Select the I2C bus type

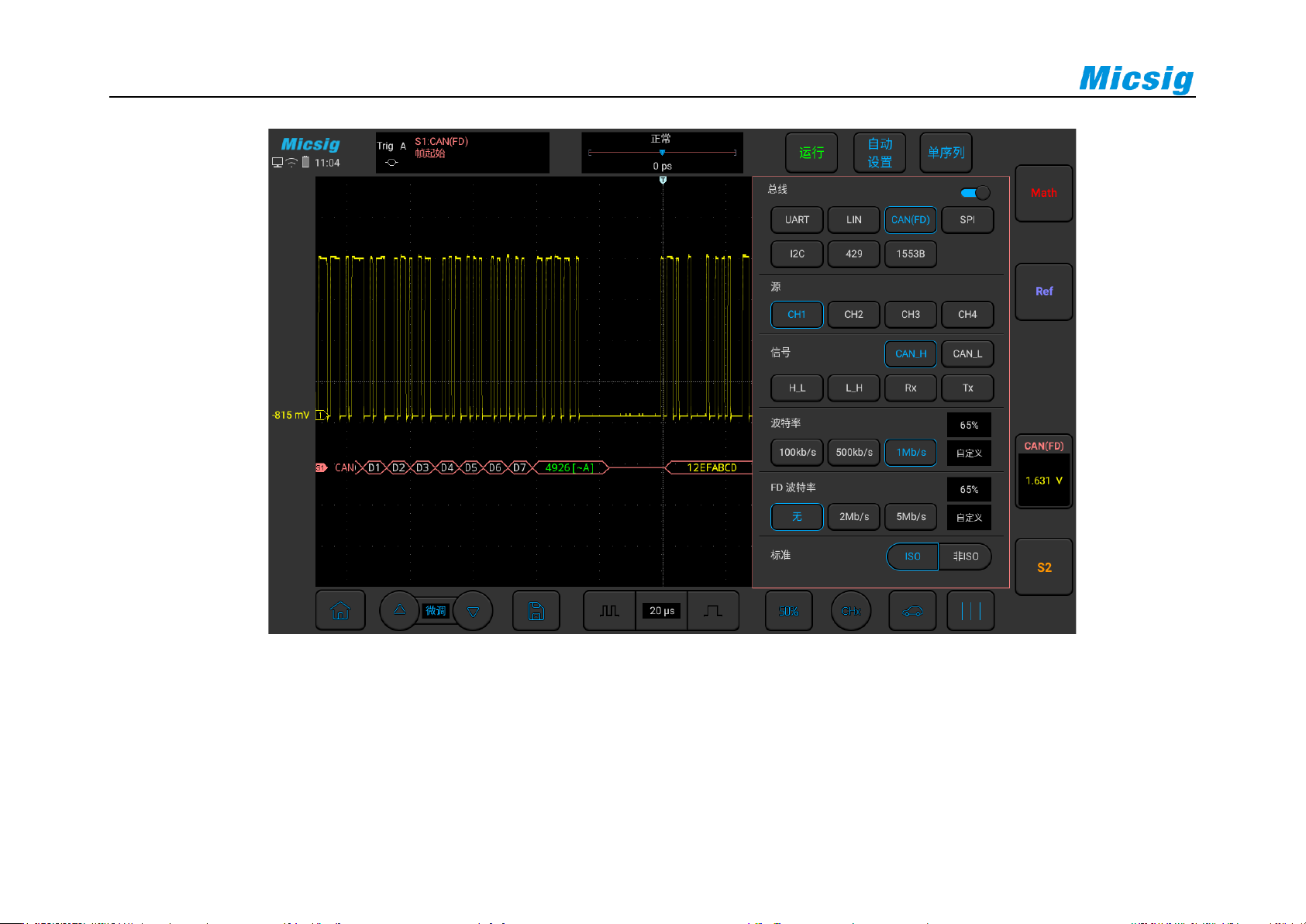(x=797, y=254)
